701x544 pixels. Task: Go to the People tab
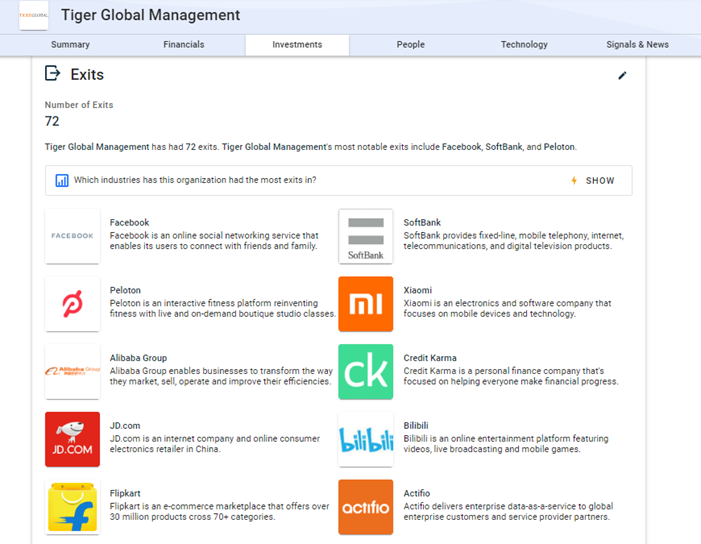click(x=411, y=45)
